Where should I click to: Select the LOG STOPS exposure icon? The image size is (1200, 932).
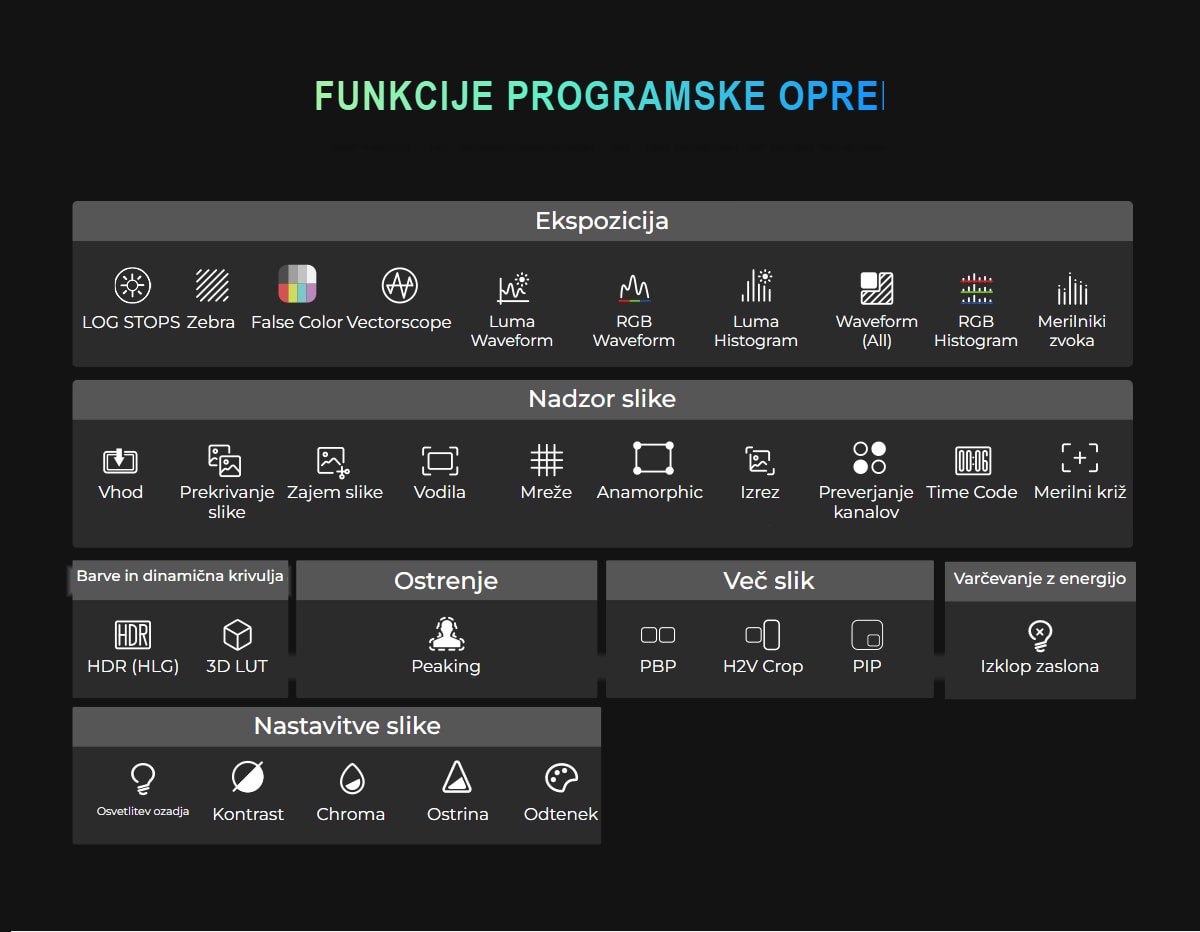click(x=131, y=286)
